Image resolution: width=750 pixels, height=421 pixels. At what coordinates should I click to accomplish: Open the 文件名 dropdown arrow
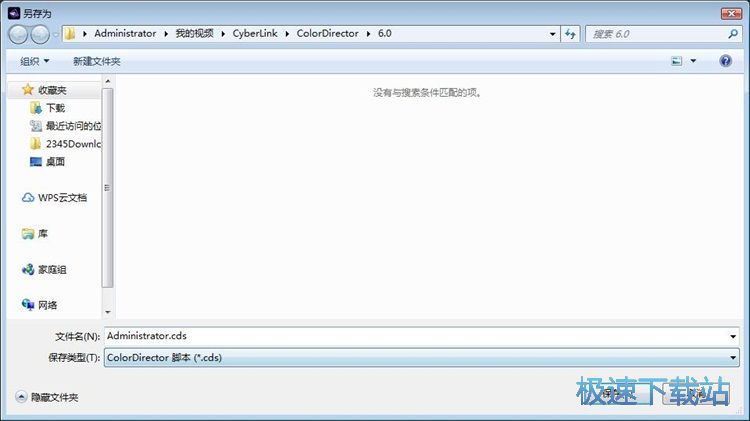point(733,336)
